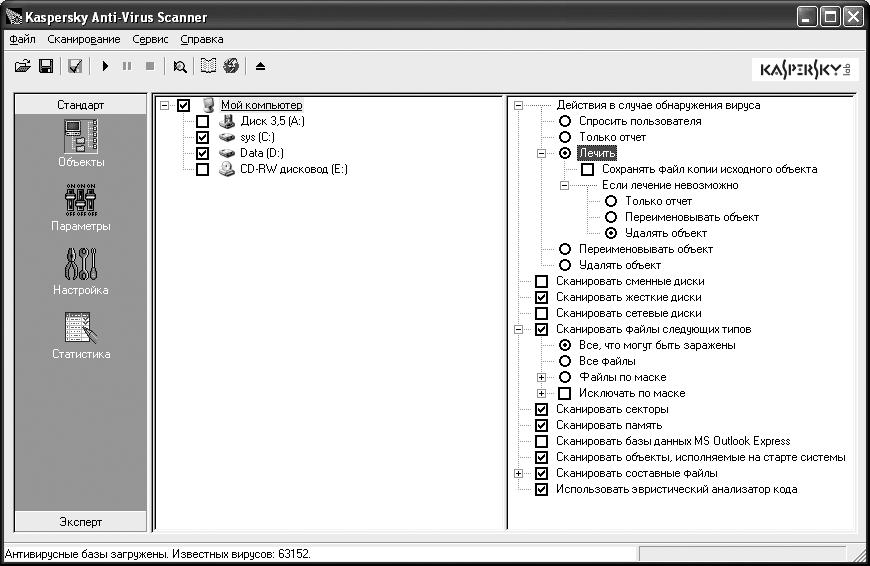870x566 pixels.
Task: Select Все, что могут быть заражены radio
Action: [x=565, y=345]
